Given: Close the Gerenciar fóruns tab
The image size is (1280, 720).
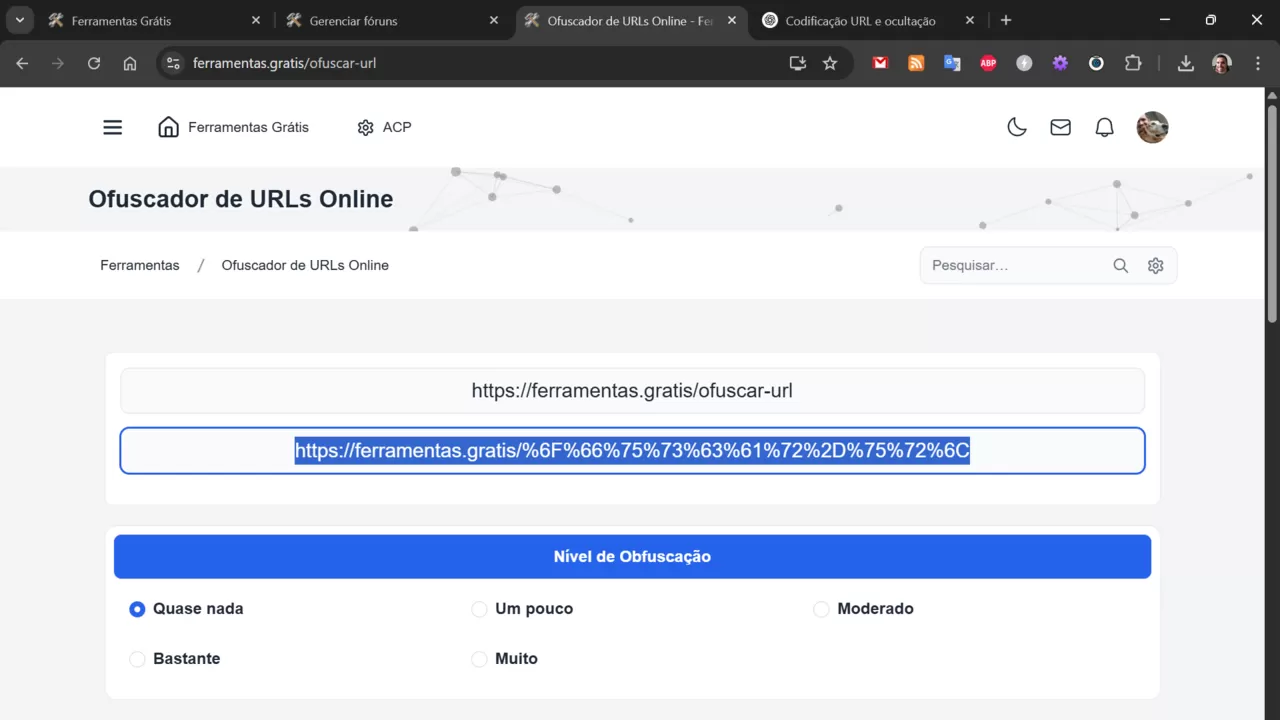Looking at the screenshot, I should point(494,20).
